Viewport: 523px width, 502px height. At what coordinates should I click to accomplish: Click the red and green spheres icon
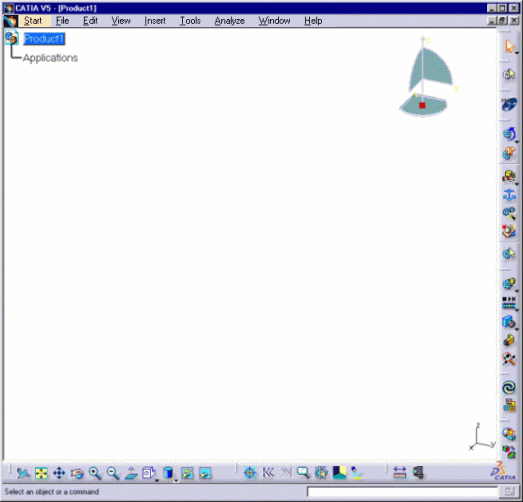click(x=509, y=453)
